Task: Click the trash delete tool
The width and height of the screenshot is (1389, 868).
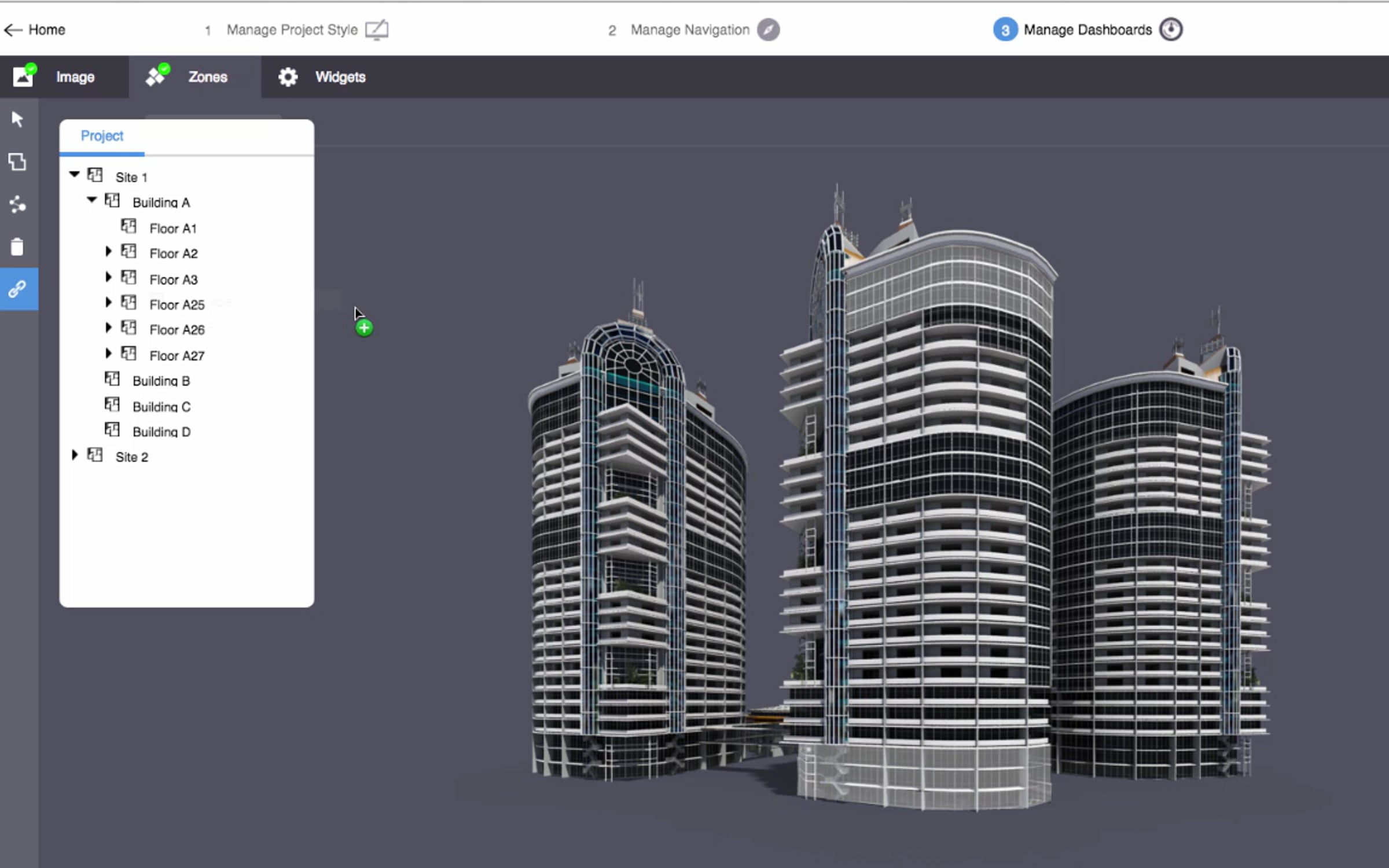Action: (x=17, y=247)
